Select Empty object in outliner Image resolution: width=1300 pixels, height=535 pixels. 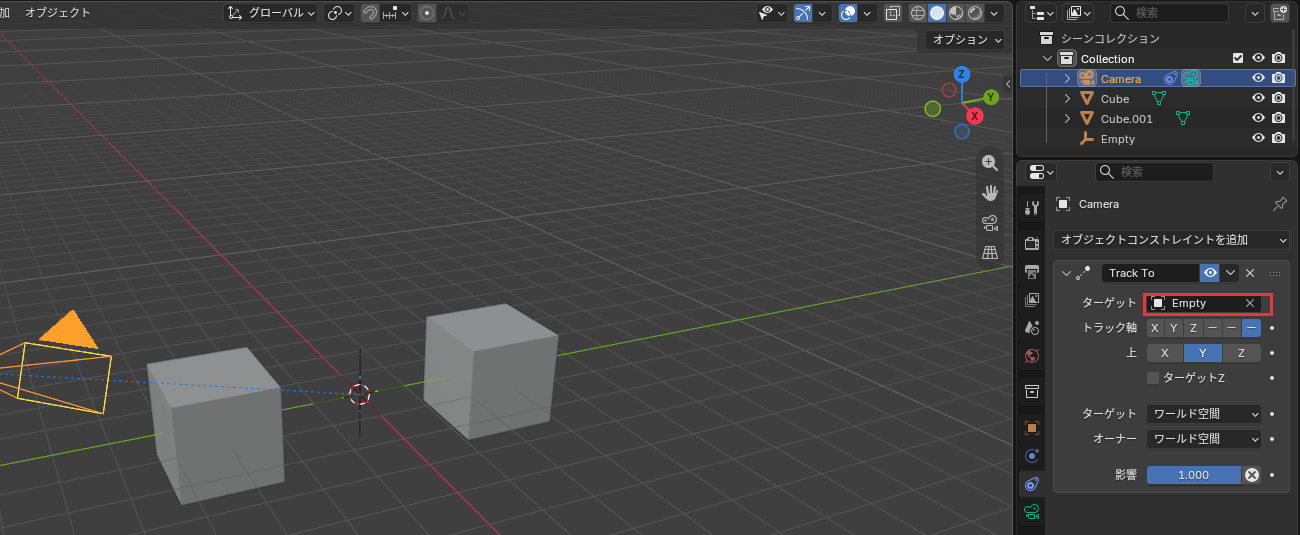point(1118,139)
